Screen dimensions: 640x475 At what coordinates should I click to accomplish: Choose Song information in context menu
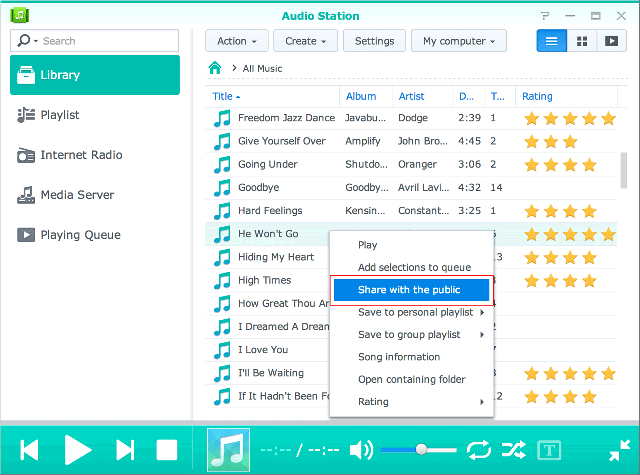[x=411, y=357]
